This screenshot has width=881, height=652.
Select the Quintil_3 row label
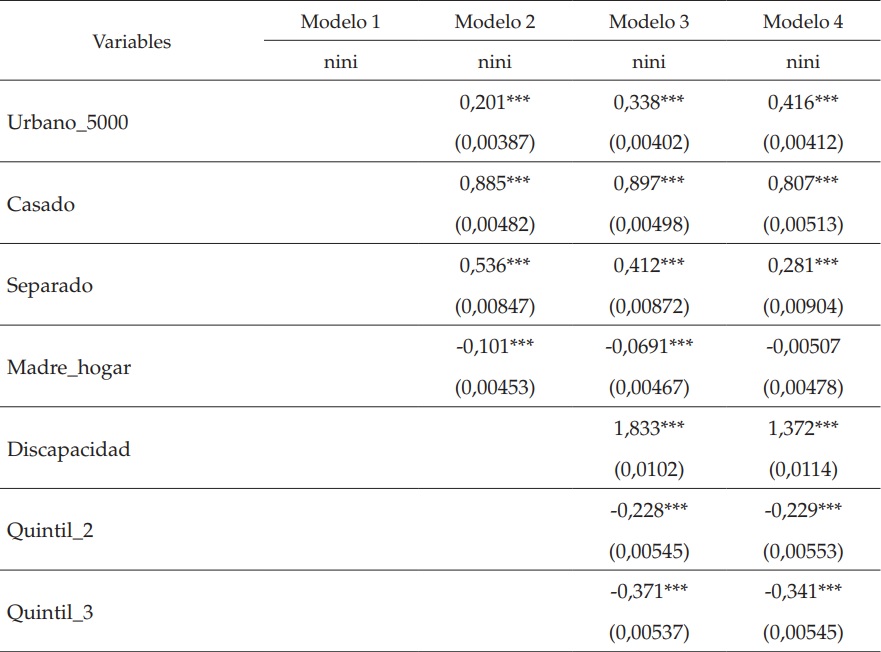pos(51,612)
